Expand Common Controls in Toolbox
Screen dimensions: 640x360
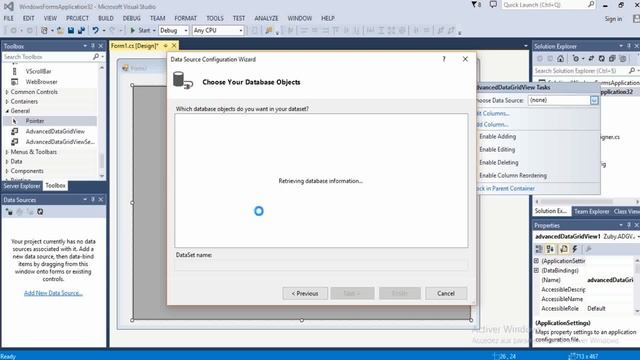click(x=7, y=92)
